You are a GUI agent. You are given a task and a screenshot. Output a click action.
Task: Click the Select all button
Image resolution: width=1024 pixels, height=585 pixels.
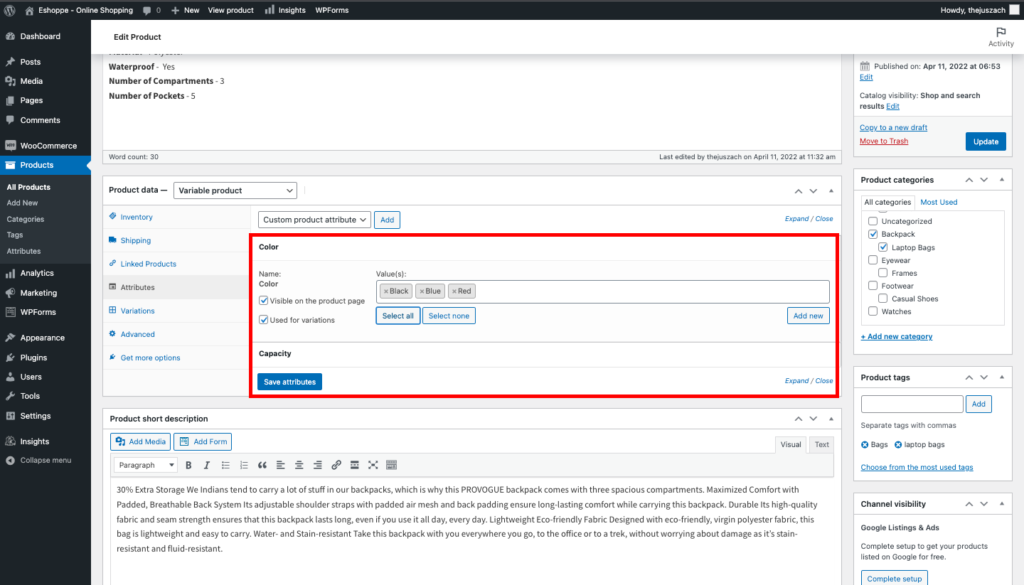pos(398,316)
